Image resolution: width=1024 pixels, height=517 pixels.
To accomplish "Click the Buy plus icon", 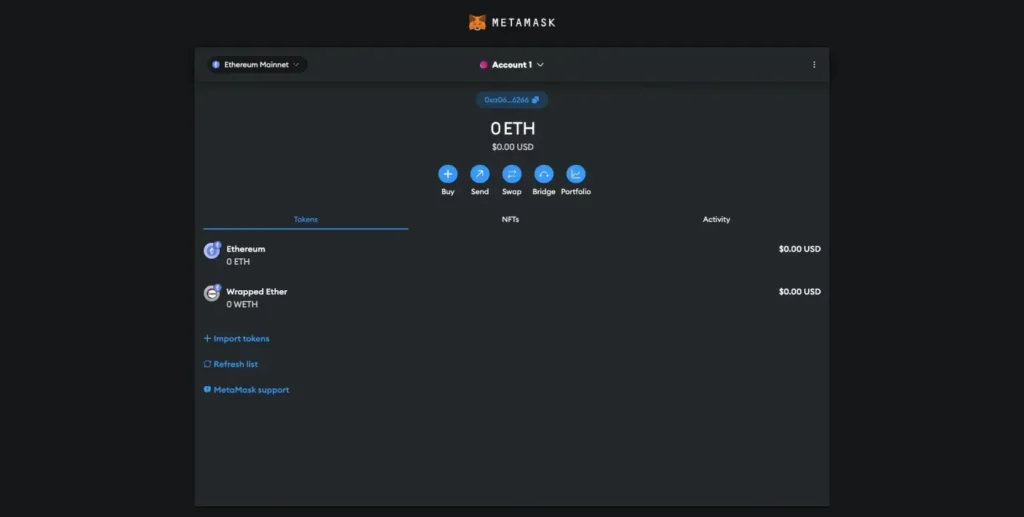I will 447,174.
